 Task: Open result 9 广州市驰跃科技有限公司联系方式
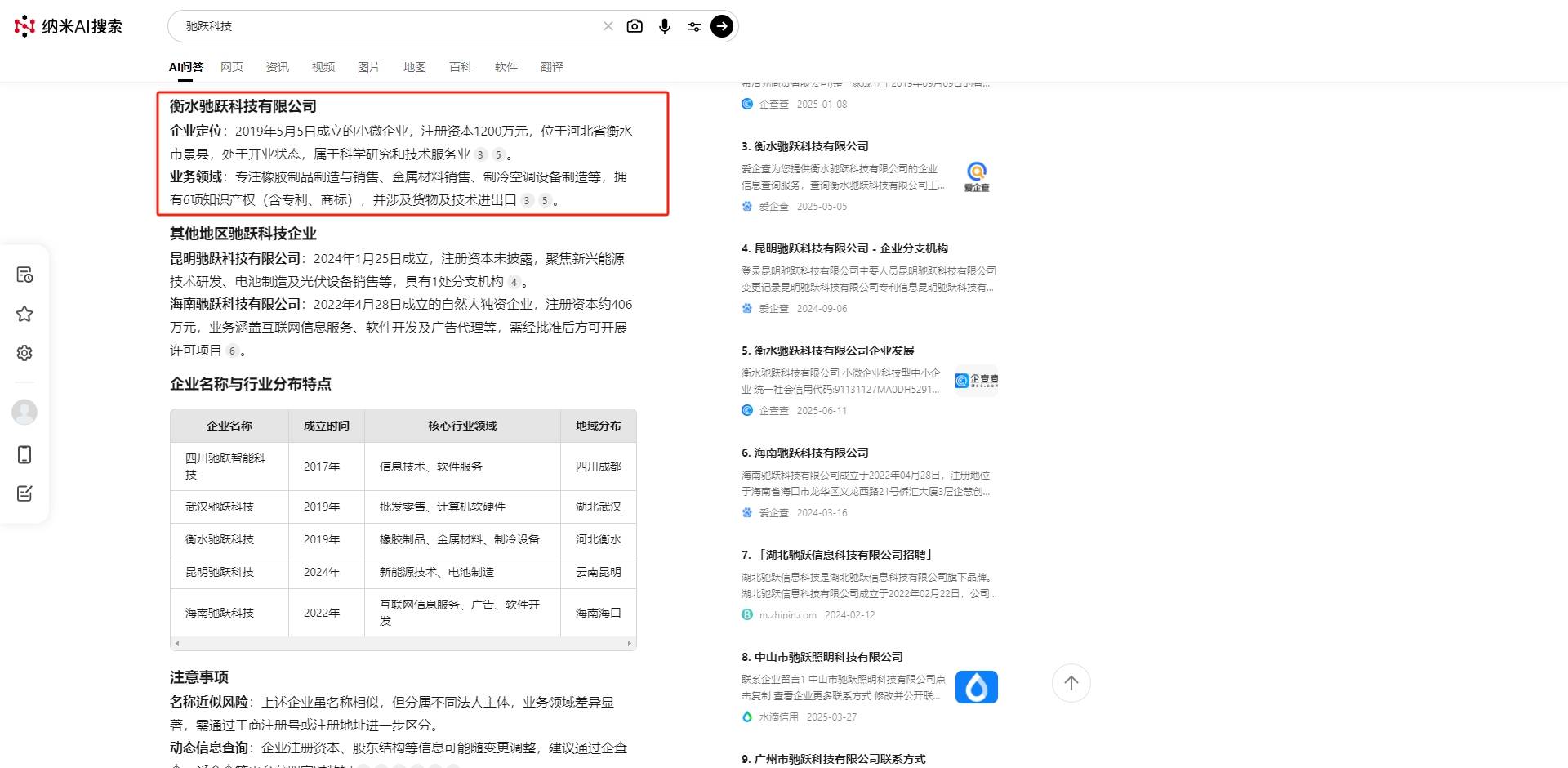pyautogui.click(x=833, y=759)
